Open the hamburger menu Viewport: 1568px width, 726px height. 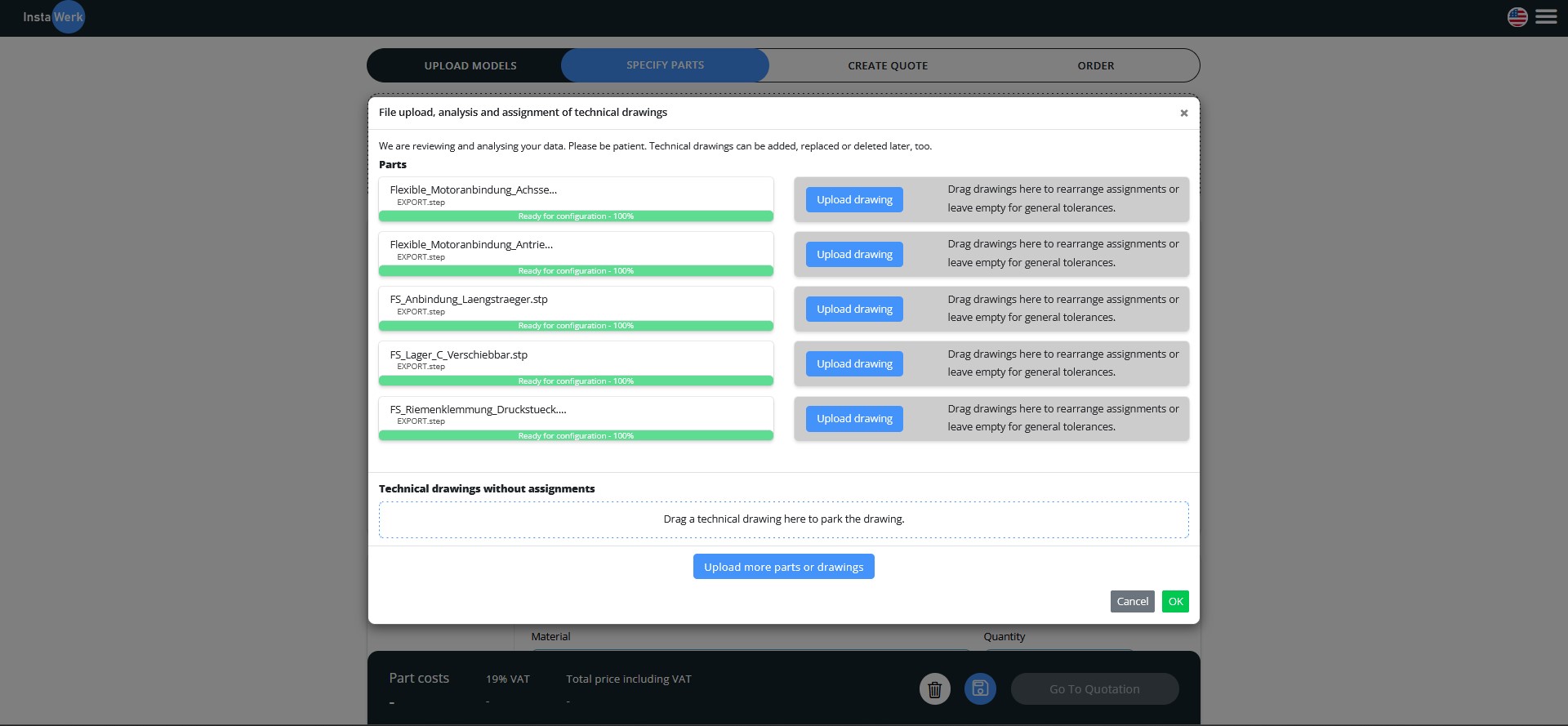pos(1546,17)
